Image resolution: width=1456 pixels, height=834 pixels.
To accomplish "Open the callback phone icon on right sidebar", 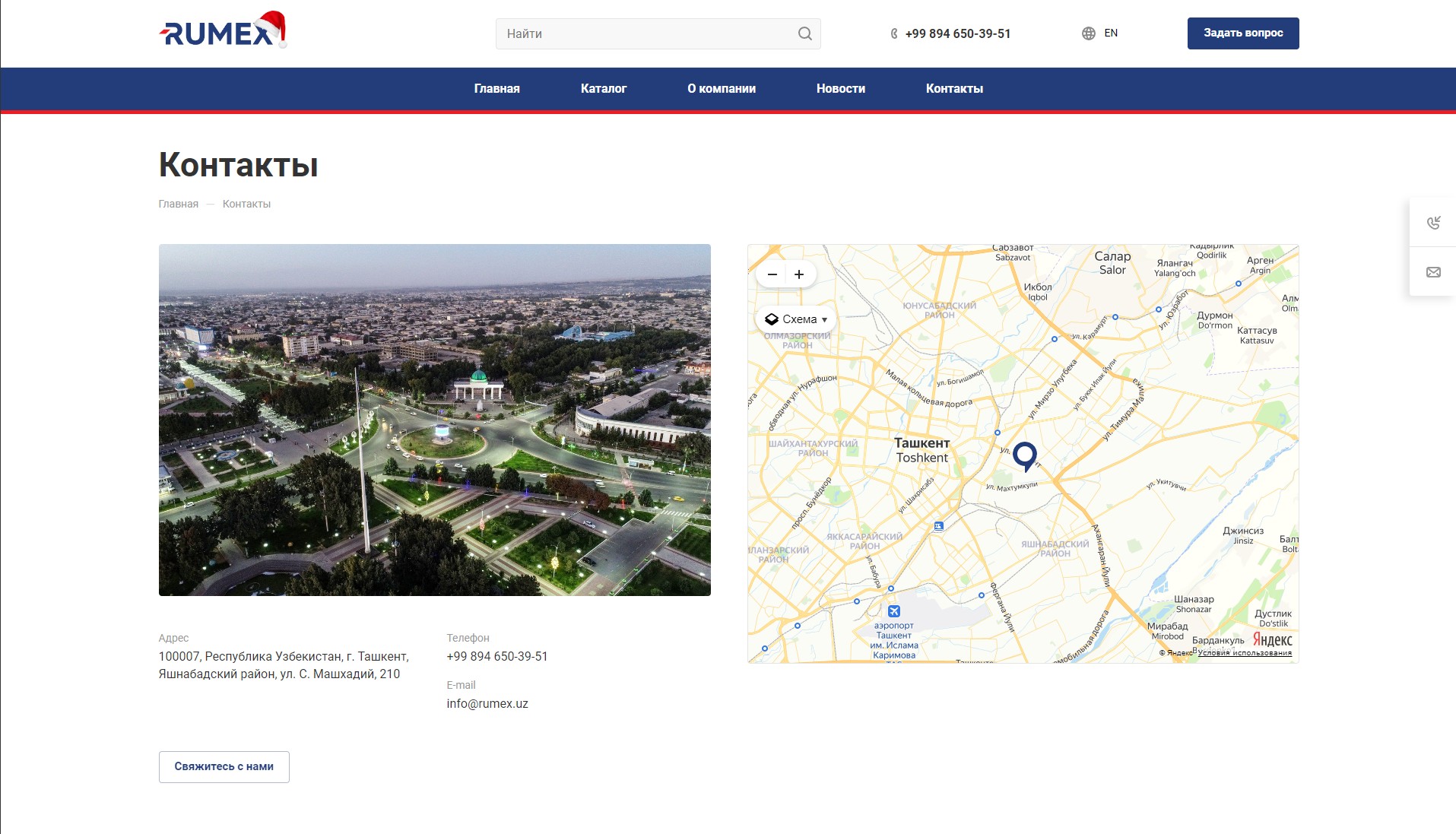I will click(1433, 222).
